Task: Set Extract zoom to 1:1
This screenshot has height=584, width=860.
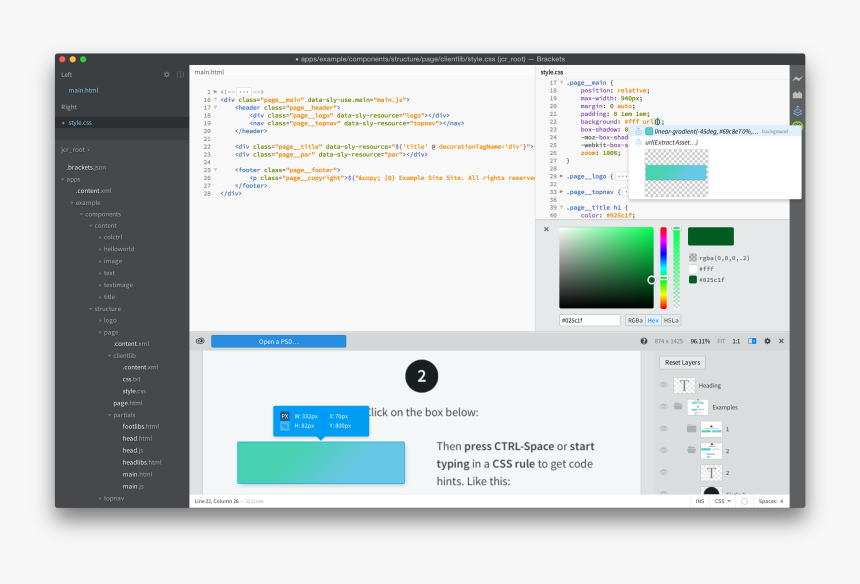Action: coord(736,341)
